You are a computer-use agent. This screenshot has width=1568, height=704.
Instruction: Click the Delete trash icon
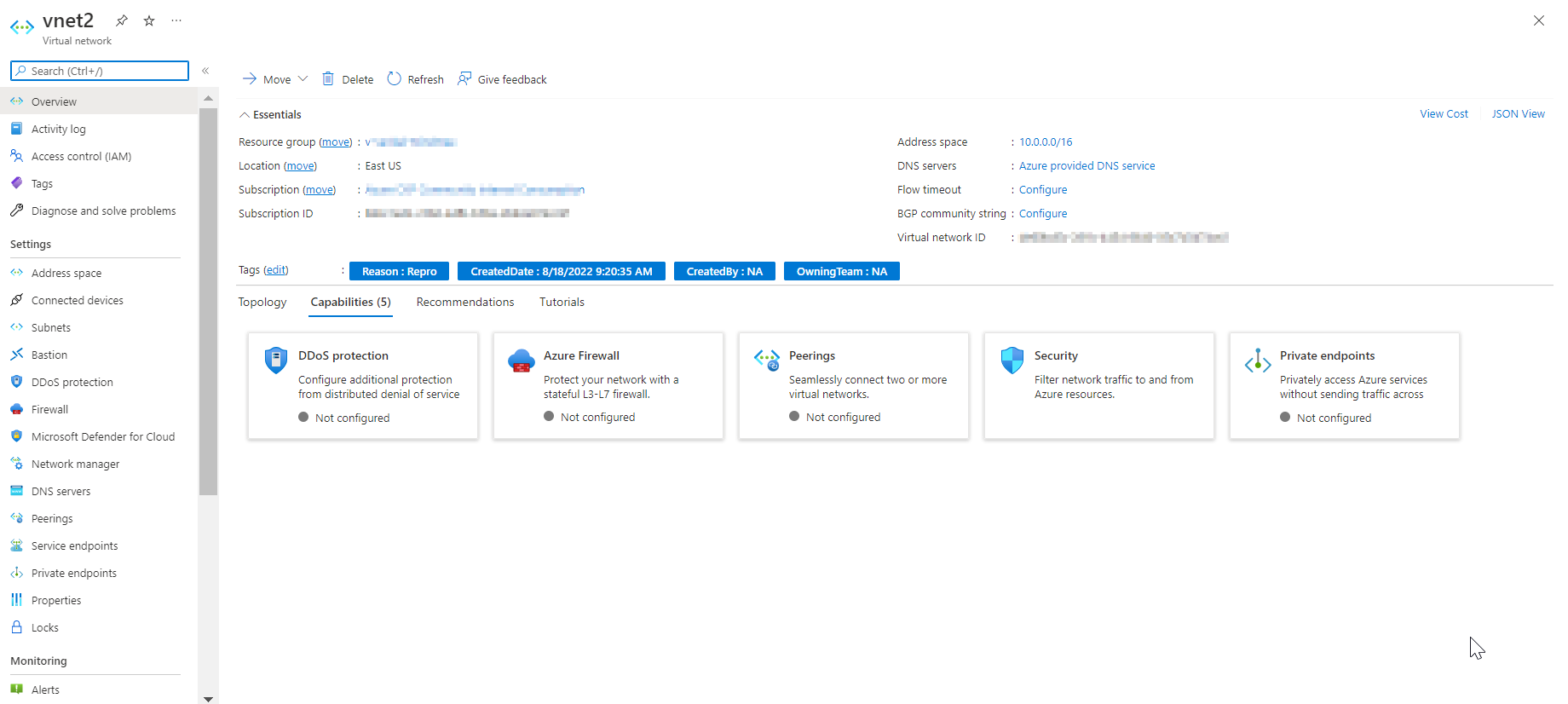tap(328, 79)
